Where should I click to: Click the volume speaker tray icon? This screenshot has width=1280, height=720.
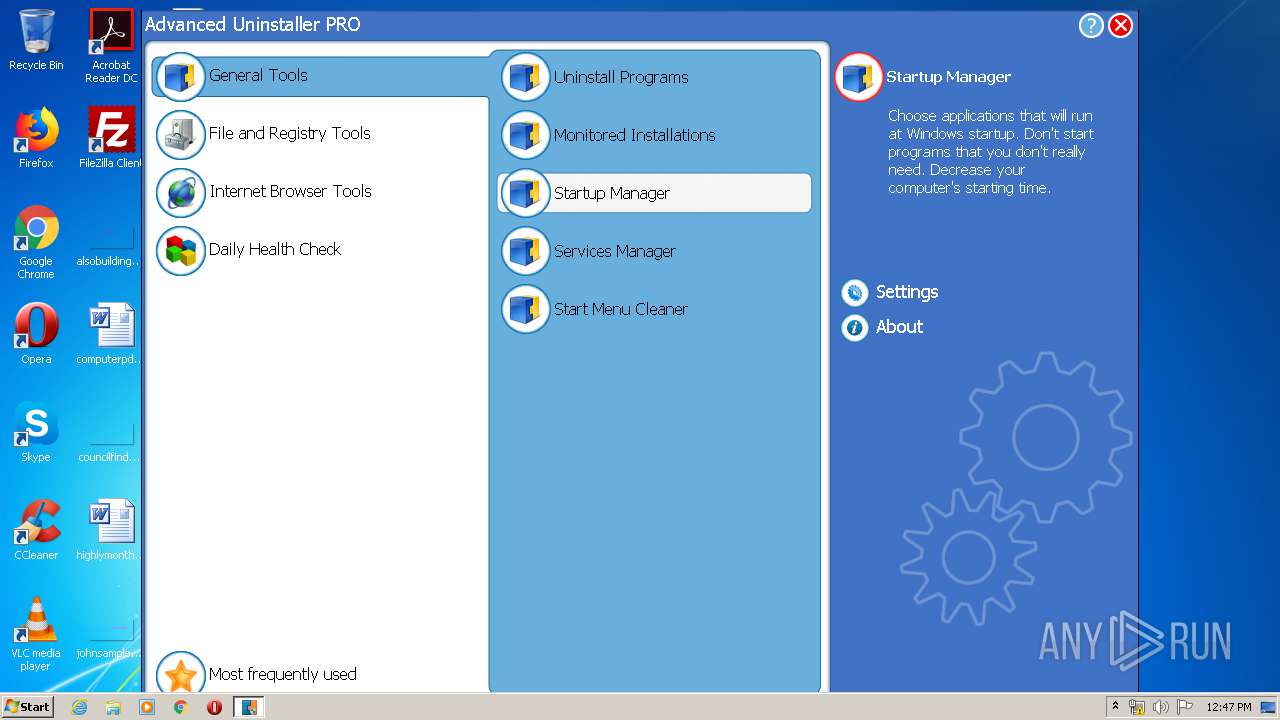click(x=1161, y=707)
